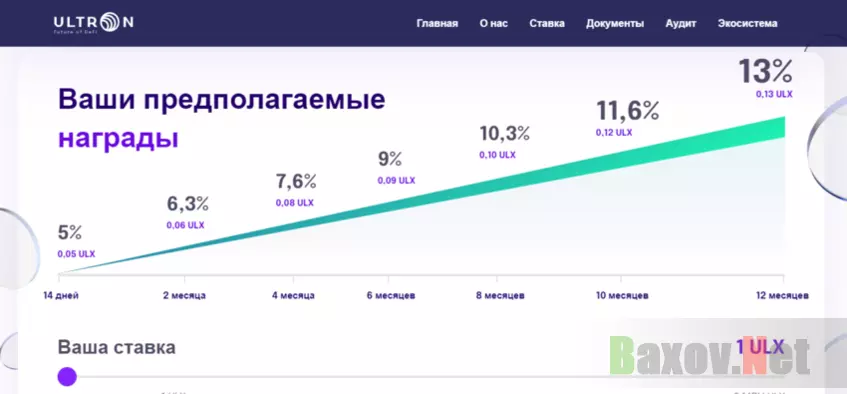847x394 pixels.
Task: Open the Экосистема menu item
Action: pyautogui.click(x=748, y=24)
